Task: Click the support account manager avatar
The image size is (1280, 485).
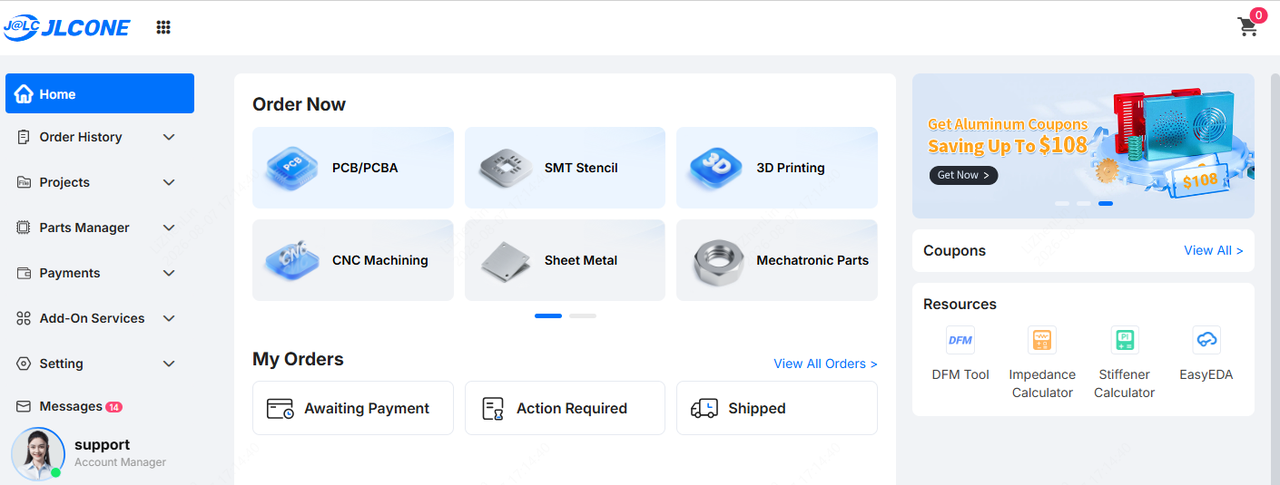Action: (x=37, y=453)
